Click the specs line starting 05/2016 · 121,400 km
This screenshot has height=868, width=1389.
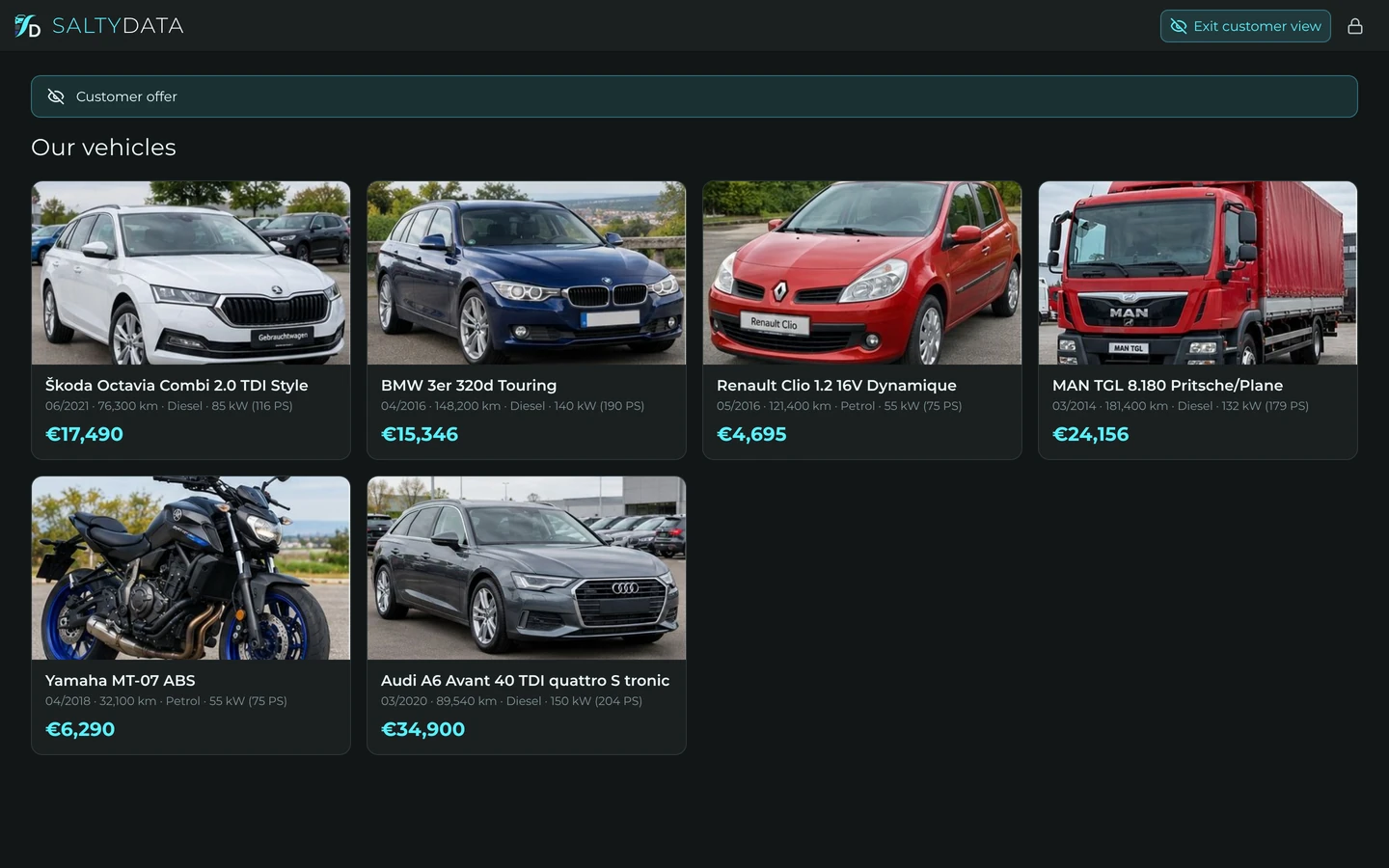tap(839, 406)
